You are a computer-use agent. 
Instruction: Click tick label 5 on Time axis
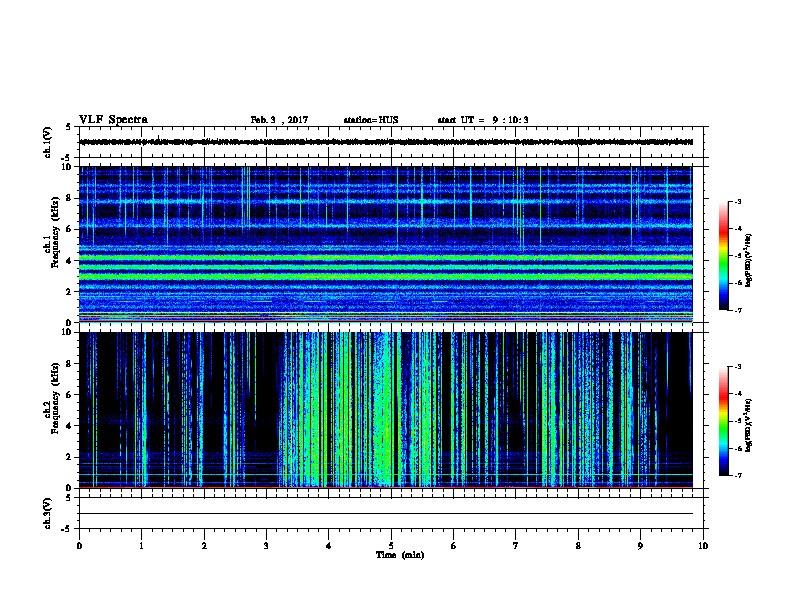pyautogui.click(x=391, y=546)
